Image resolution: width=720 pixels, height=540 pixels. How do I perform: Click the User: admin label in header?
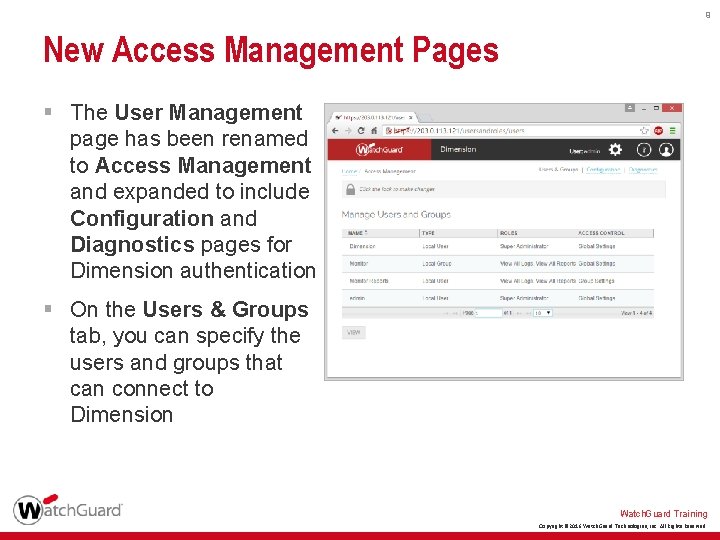tap(585, 151)
